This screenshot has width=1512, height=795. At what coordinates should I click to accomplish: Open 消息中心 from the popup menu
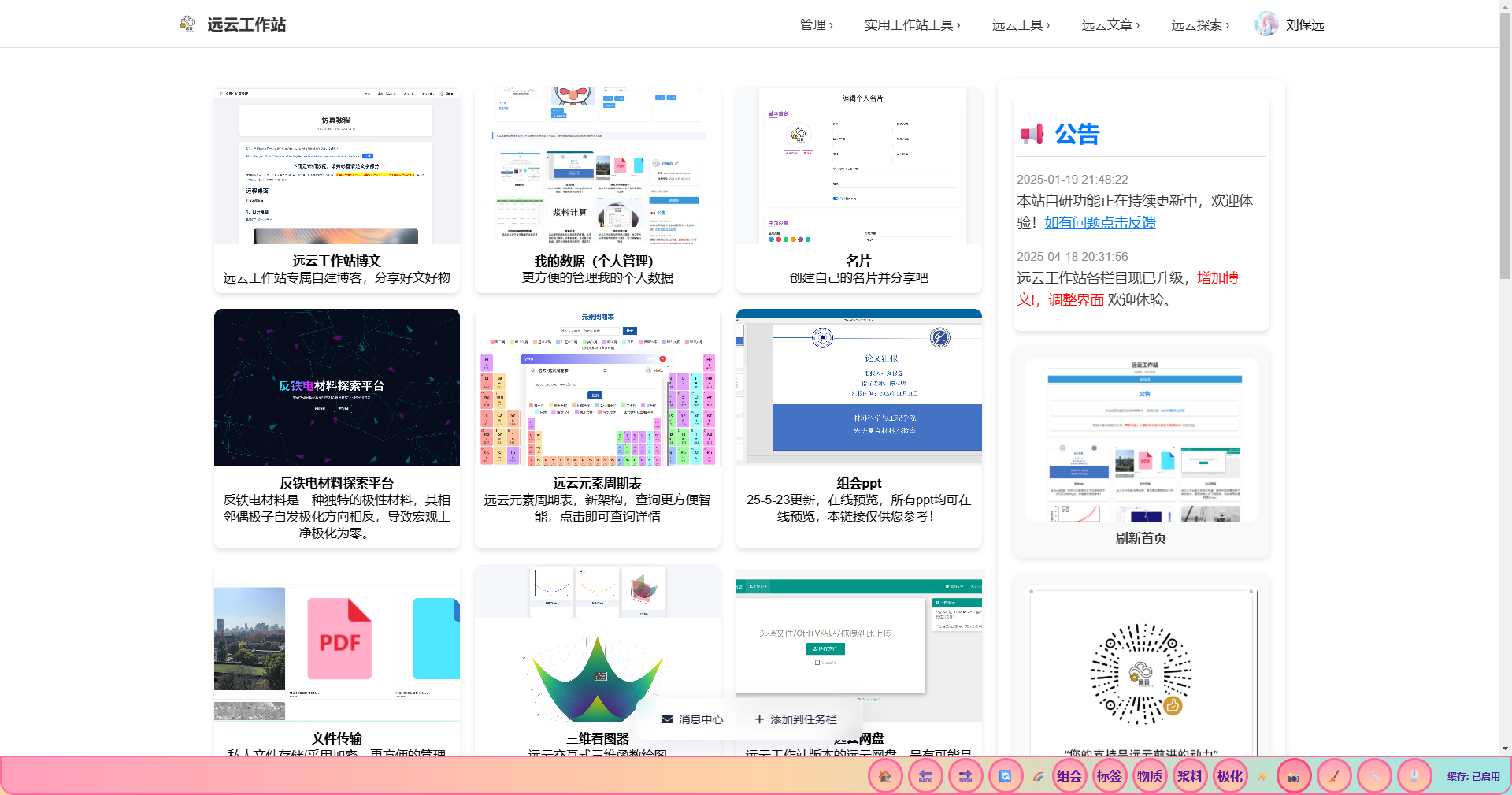click(x=692, y=719)
